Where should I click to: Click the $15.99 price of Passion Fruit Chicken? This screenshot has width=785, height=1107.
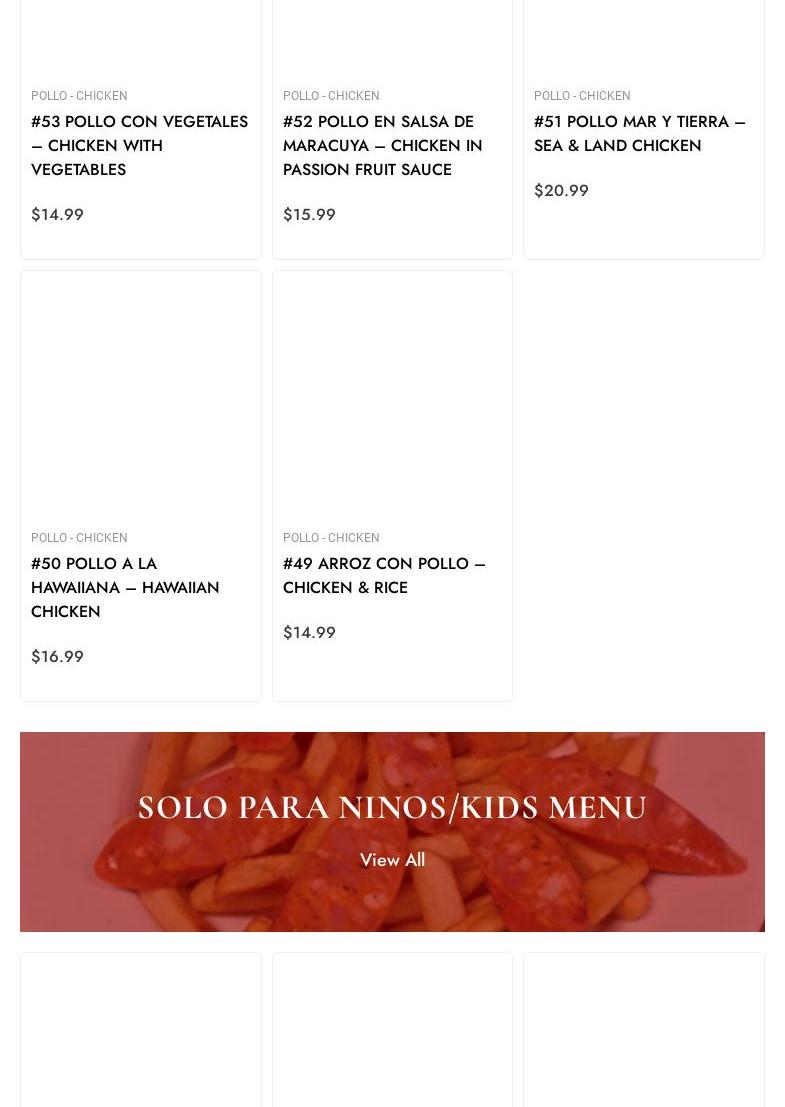pyautogui.click(x=309, y=214)
